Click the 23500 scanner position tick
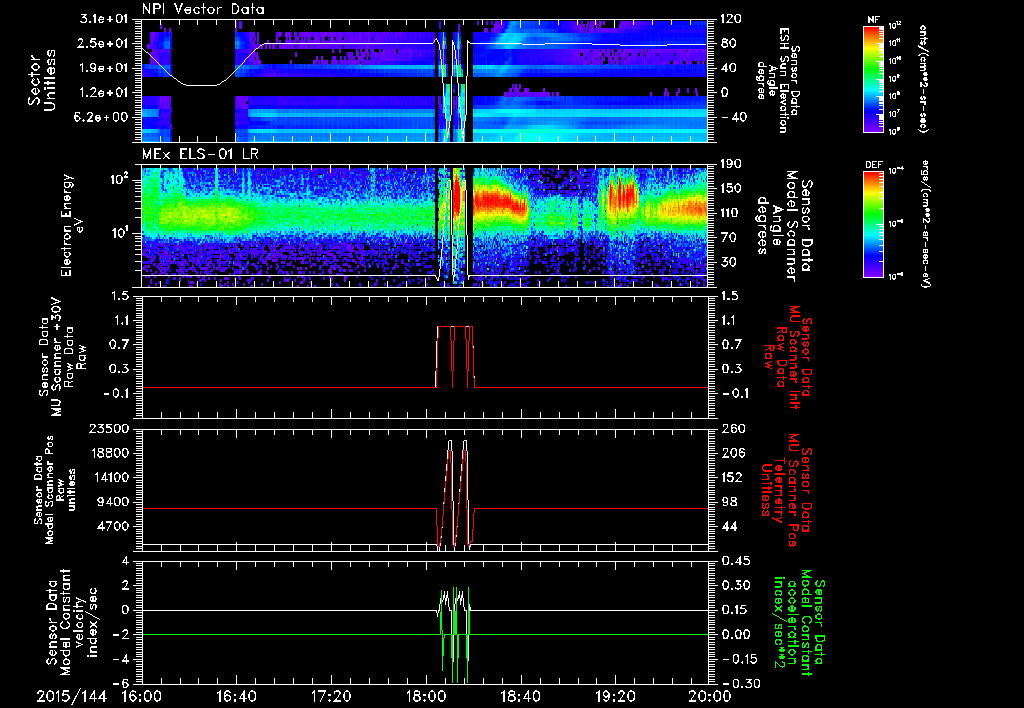Screen dimensions: 1024x708 (x=110, y=429)
